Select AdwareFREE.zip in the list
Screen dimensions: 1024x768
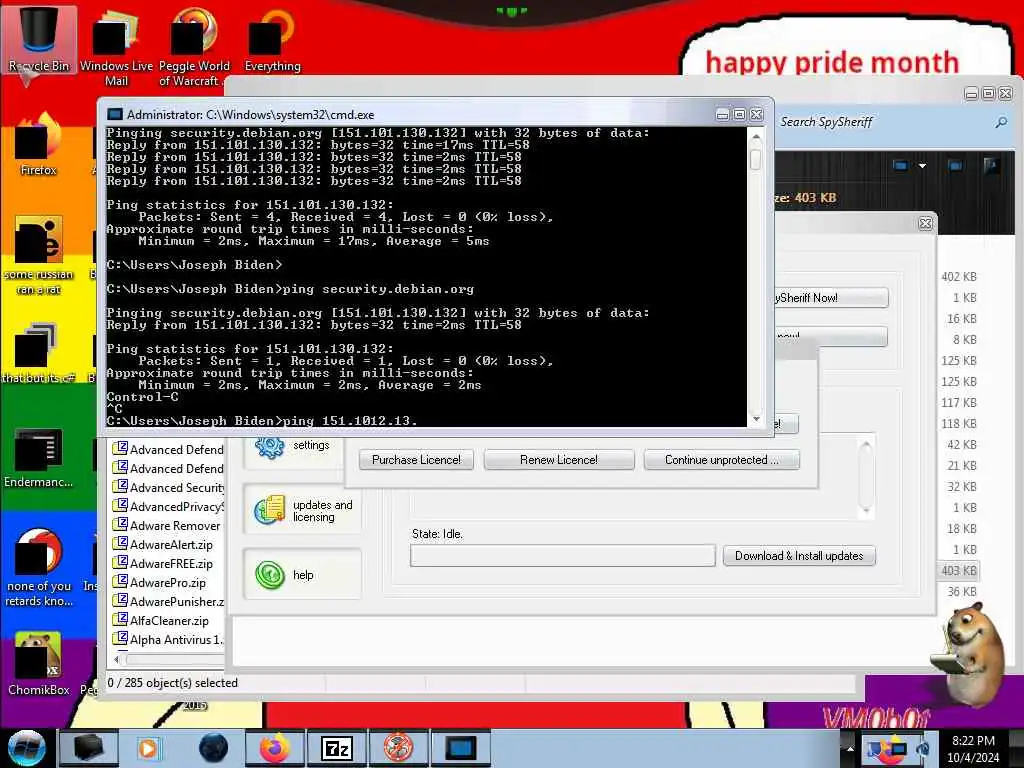coord(163,563)
